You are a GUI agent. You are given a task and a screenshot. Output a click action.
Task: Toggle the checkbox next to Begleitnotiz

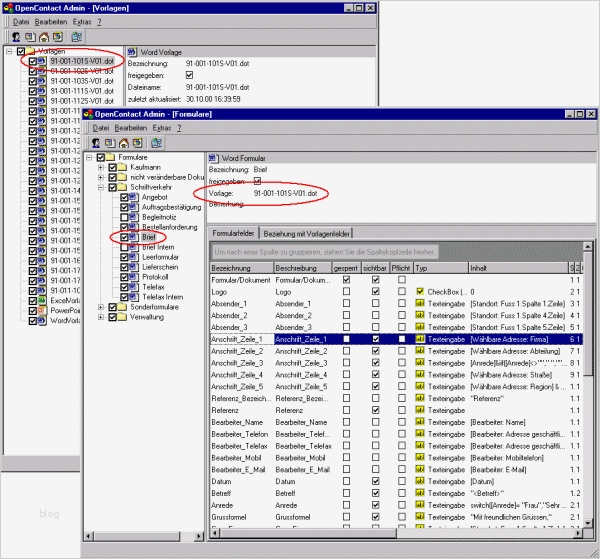click(x=124, y=217)
